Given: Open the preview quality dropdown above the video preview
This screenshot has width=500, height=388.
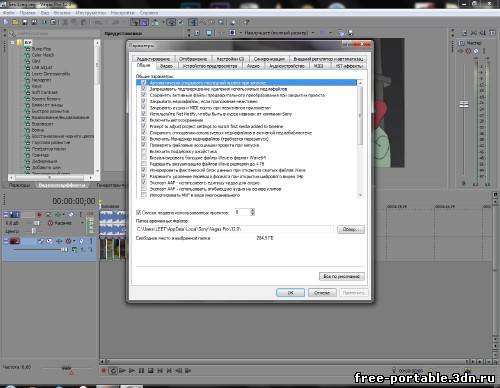Looking at the screenshot, I should (279, 33).
